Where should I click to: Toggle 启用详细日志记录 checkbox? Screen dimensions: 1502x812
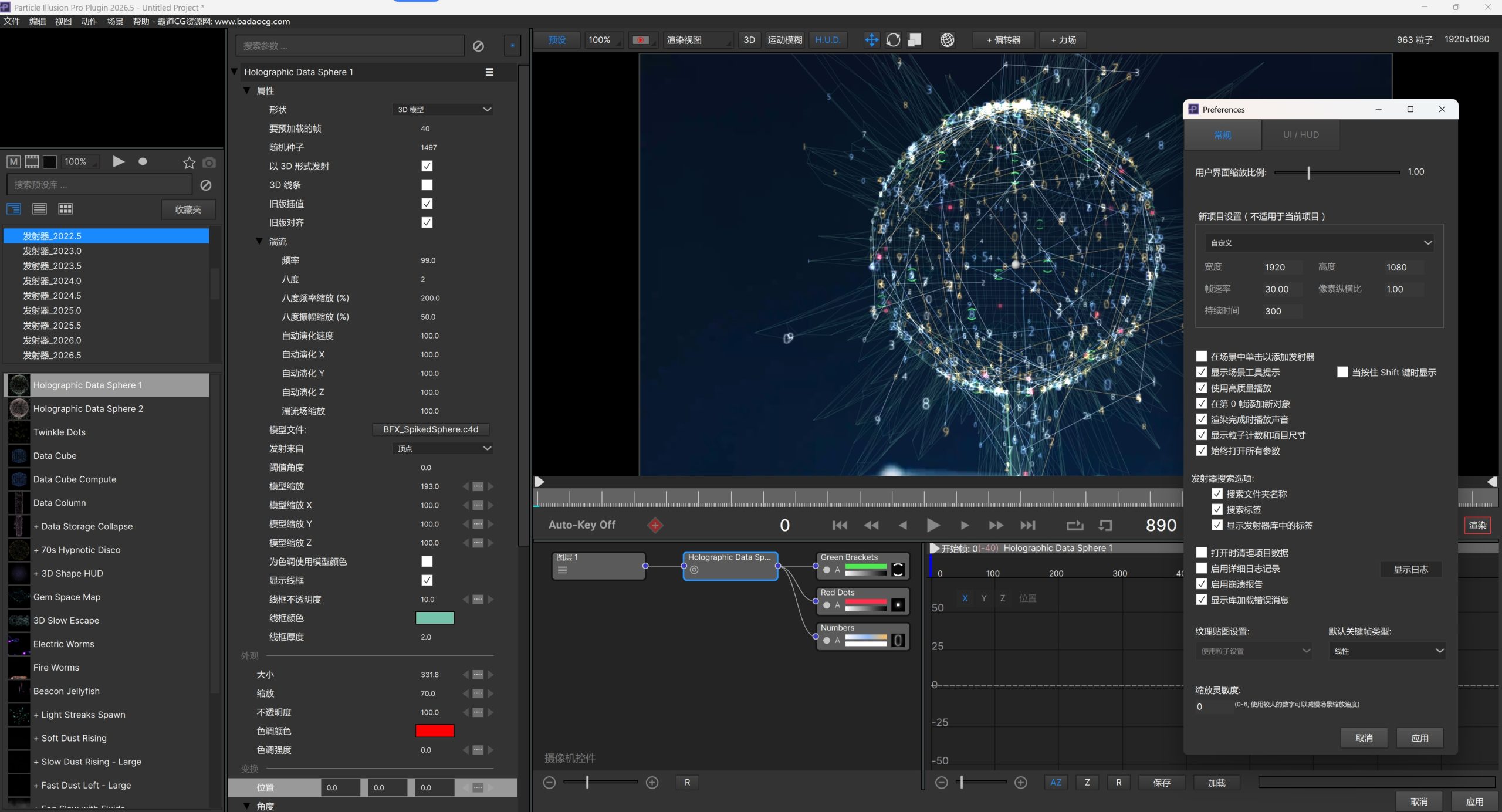point(1202,569)
